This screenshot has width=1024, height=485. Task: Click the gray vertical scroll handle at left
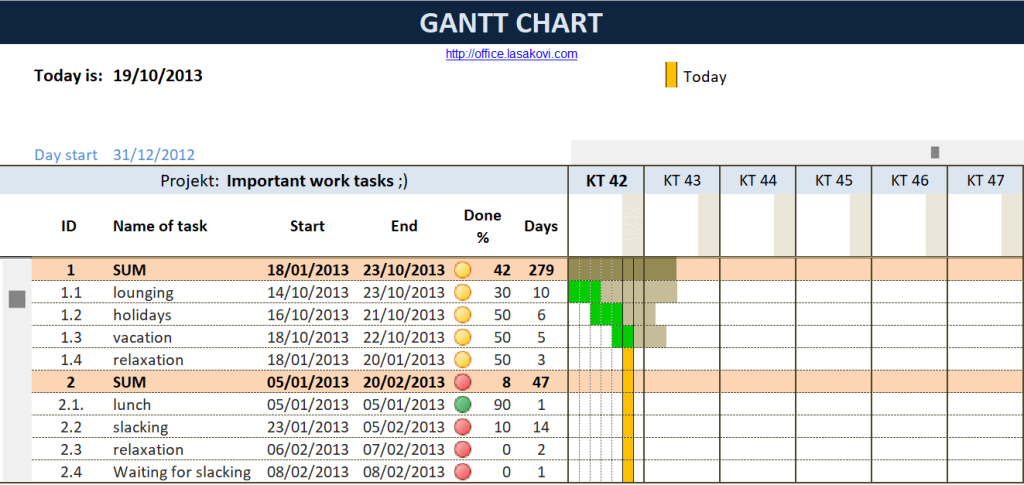point(17,299)
